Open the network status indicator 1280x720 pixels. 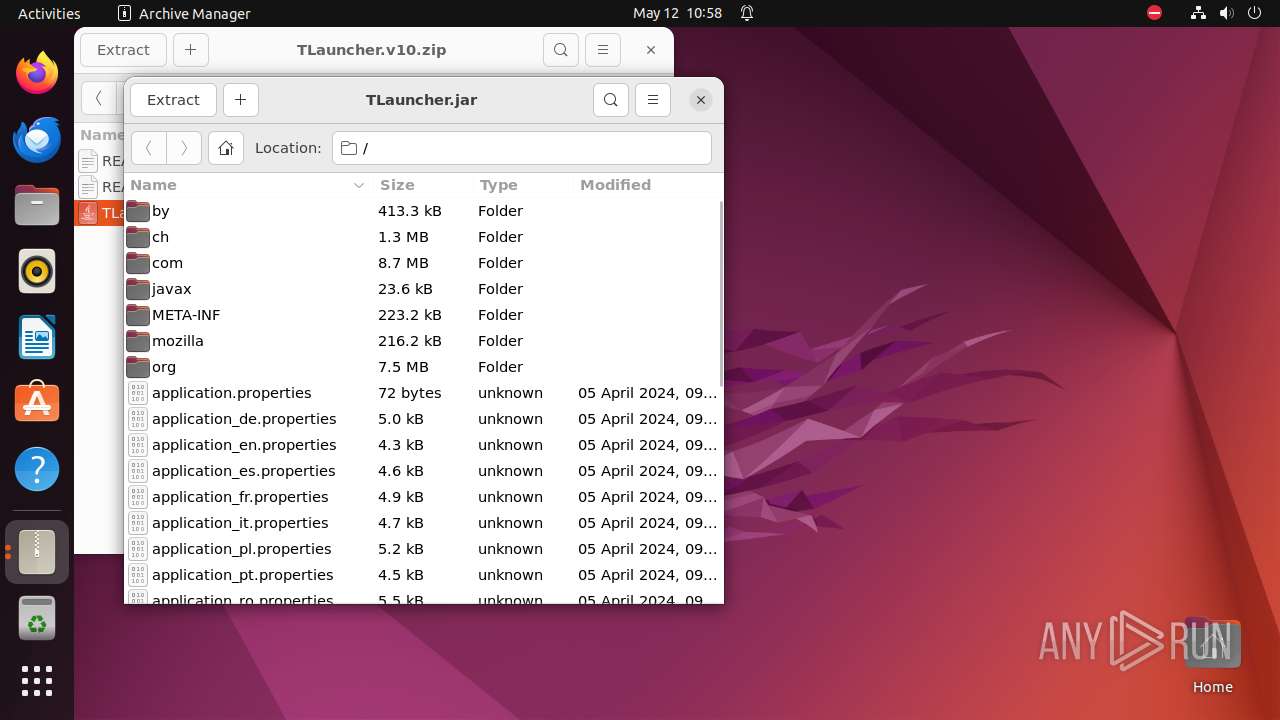coord(1199,13)
